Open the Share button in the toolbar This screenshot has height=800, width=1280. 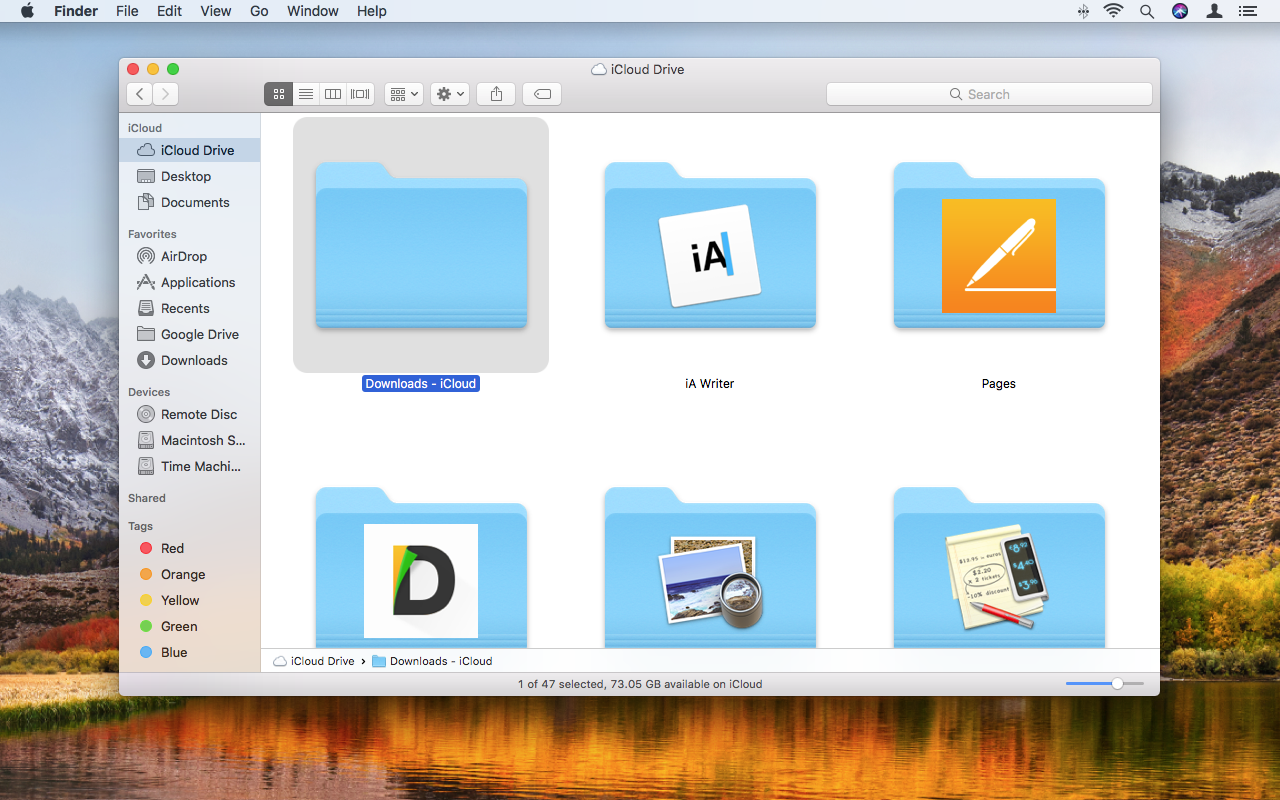495,93
